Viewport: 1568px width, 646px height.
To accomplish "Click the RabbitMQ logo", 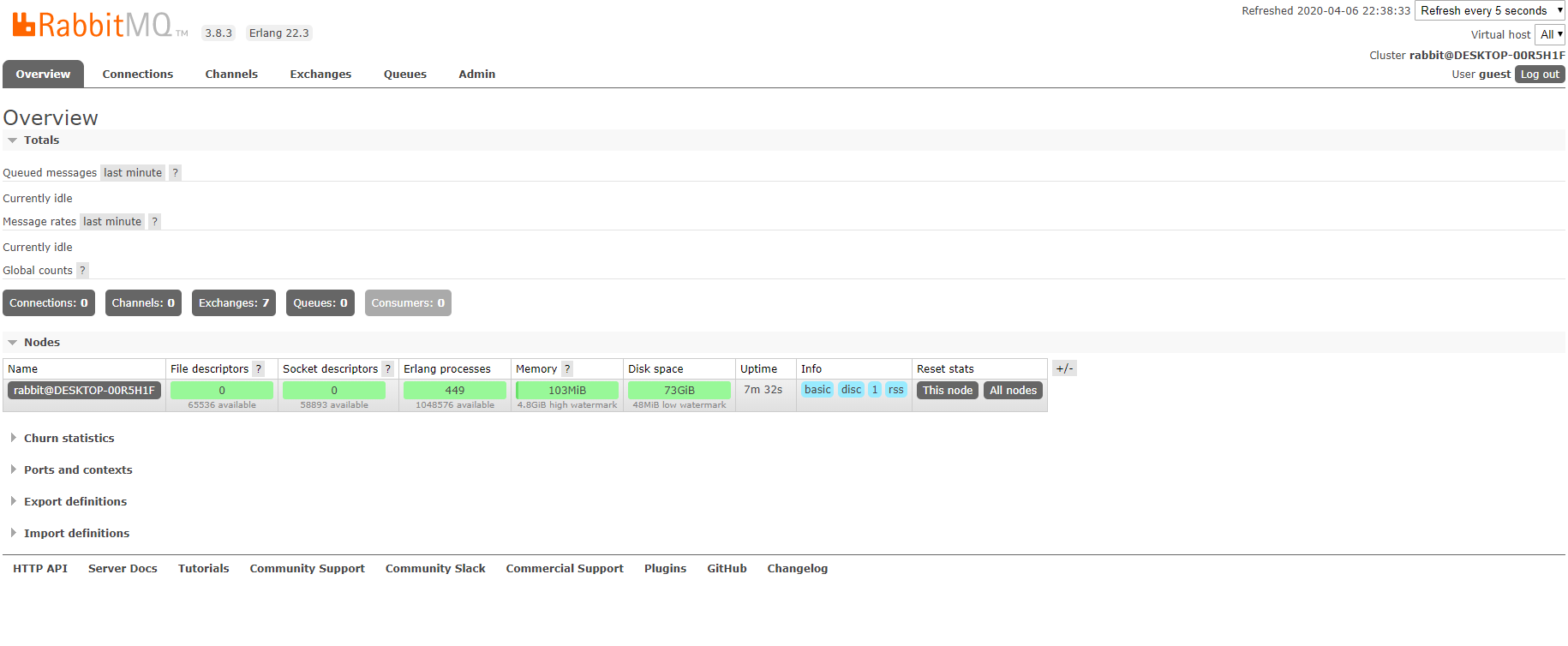I will tap(100, 25).
